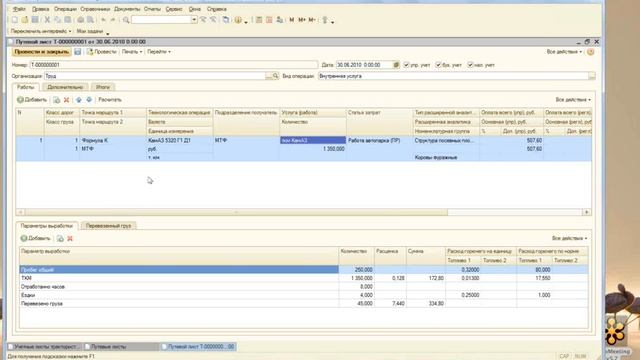Click the M+ memory add button
The height and width of the screenshot is (360, 640).
tap(302, 20)
